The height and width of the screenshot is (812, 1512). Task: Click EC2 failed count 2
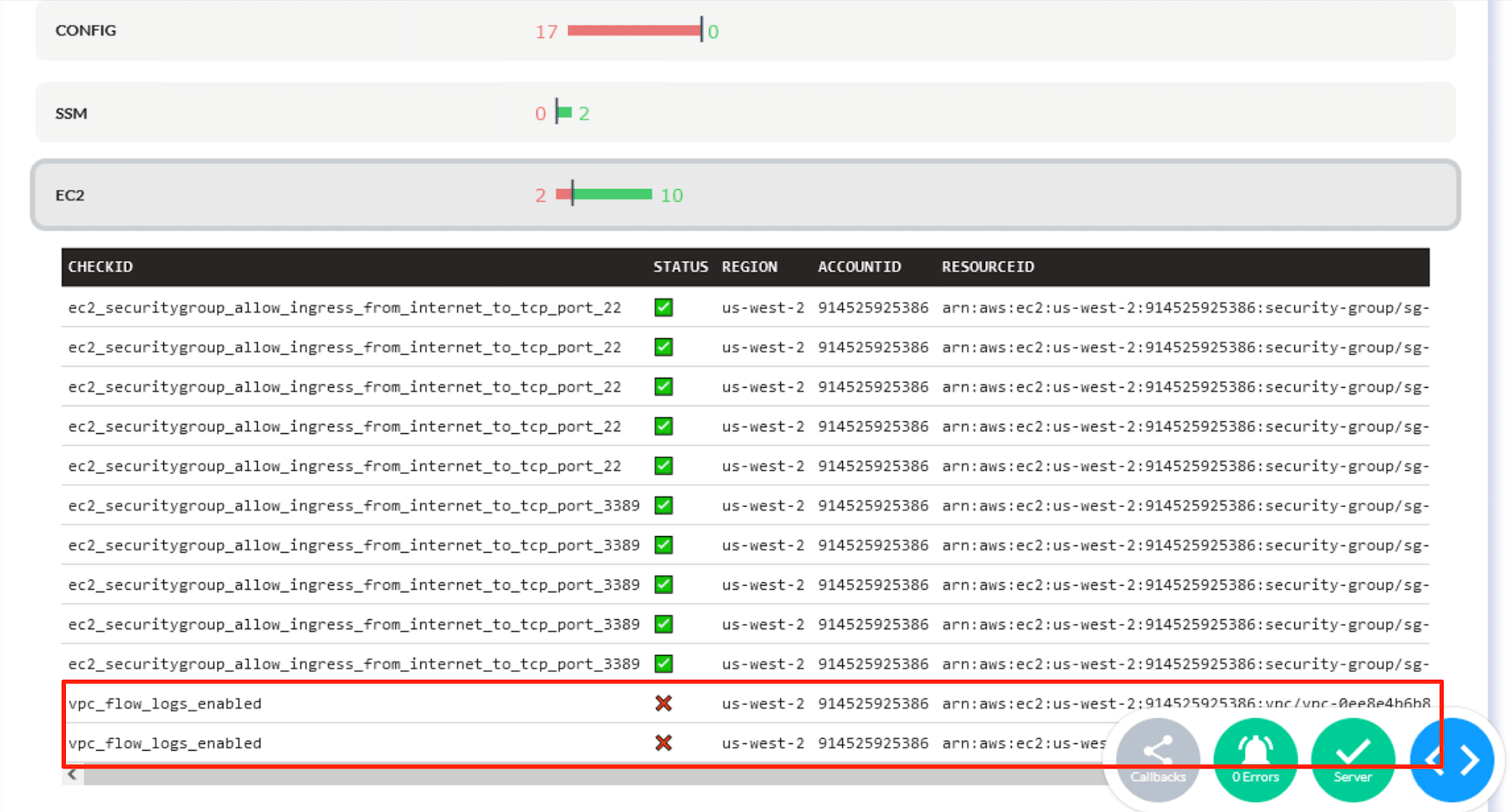click(540, 195)
